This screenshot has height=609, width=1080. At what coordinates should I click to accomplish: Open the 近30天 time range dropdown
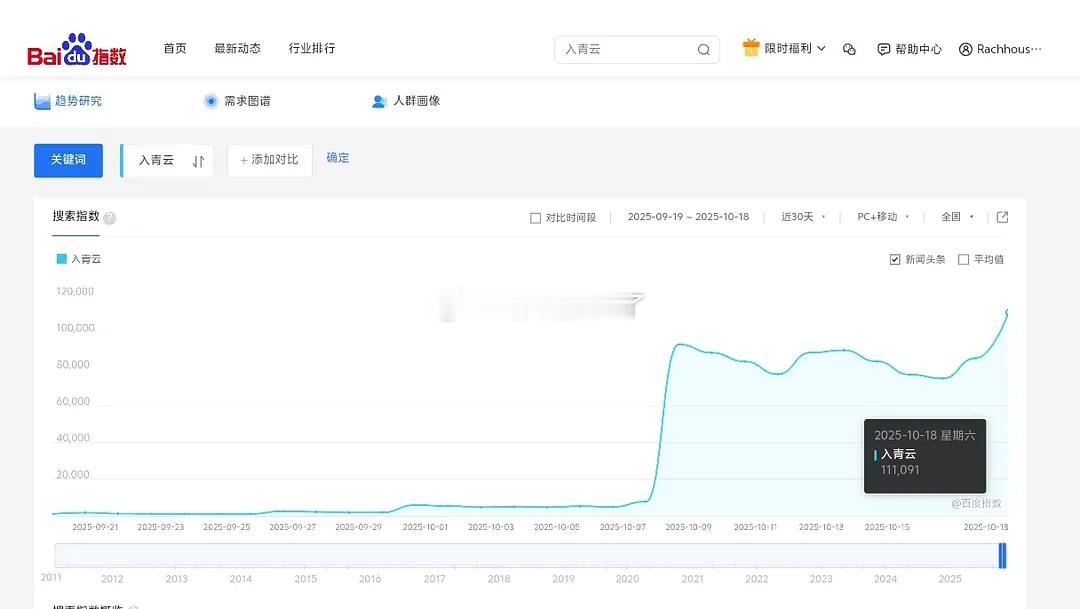pos(803,217)
